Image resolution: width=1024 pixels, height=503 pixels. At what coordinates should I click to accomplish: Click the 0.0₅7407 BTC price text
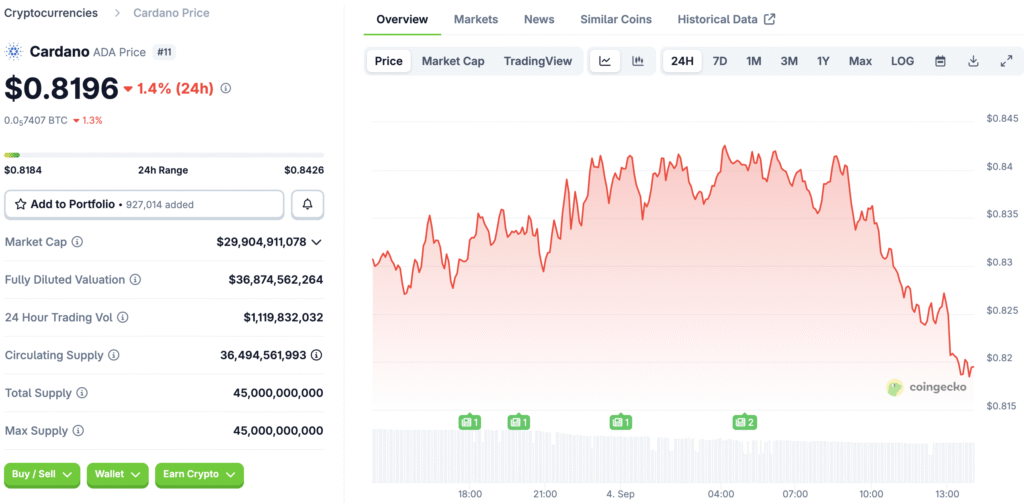[36, 120]
